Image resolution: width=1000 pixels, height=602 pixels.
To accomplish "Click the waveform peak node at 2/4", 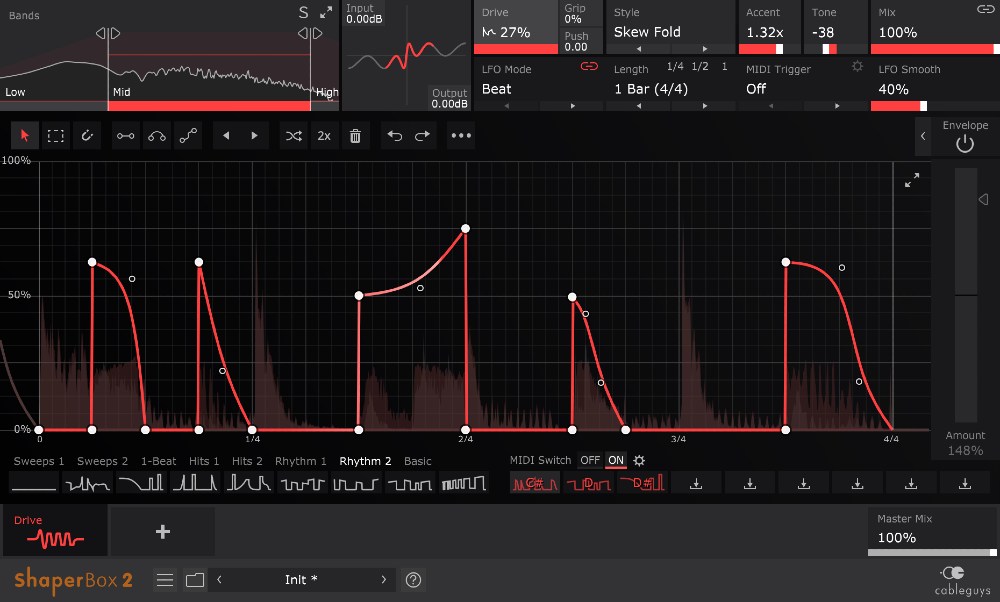I will (466, 228).
